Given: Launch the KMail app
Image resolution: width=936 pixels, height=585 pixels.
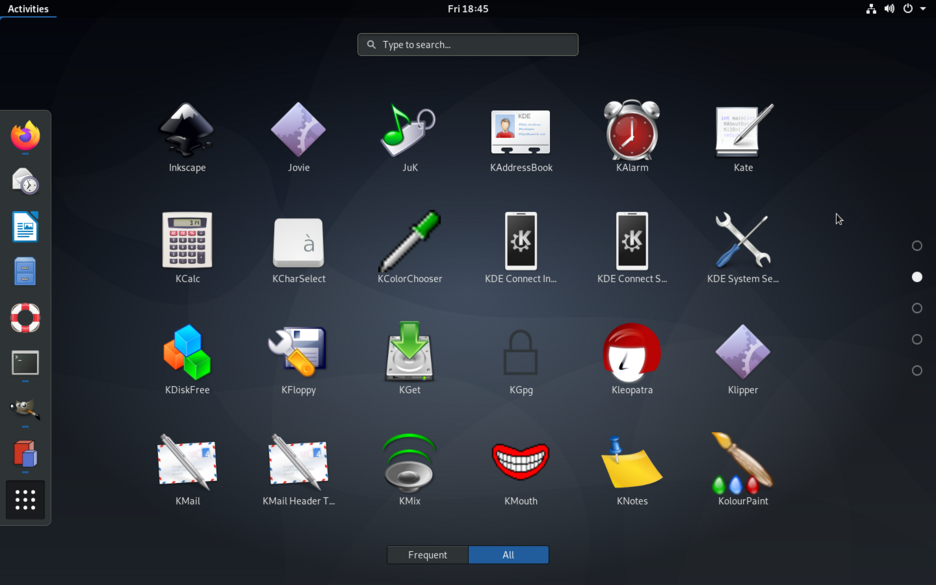Looking at the screenshot, I should pos(187,470).
